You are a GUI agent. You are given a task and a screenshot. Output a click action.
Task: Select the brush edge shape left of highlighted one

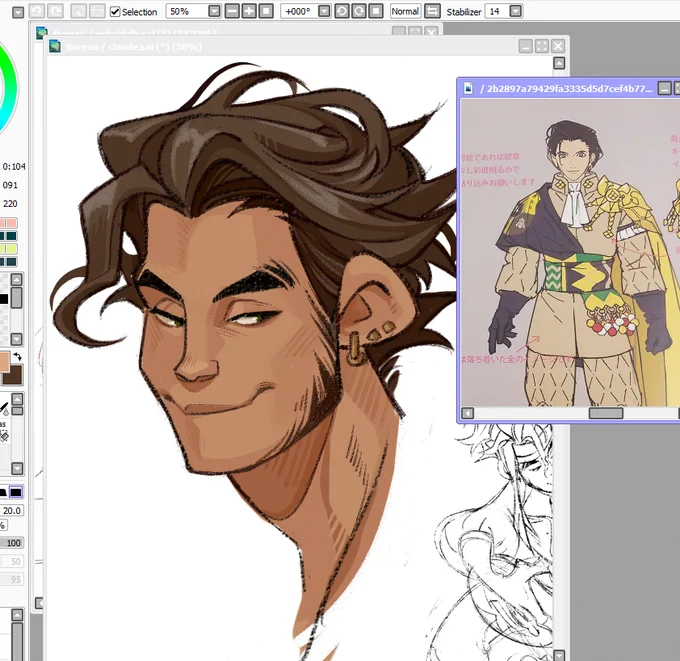[3, 492]
